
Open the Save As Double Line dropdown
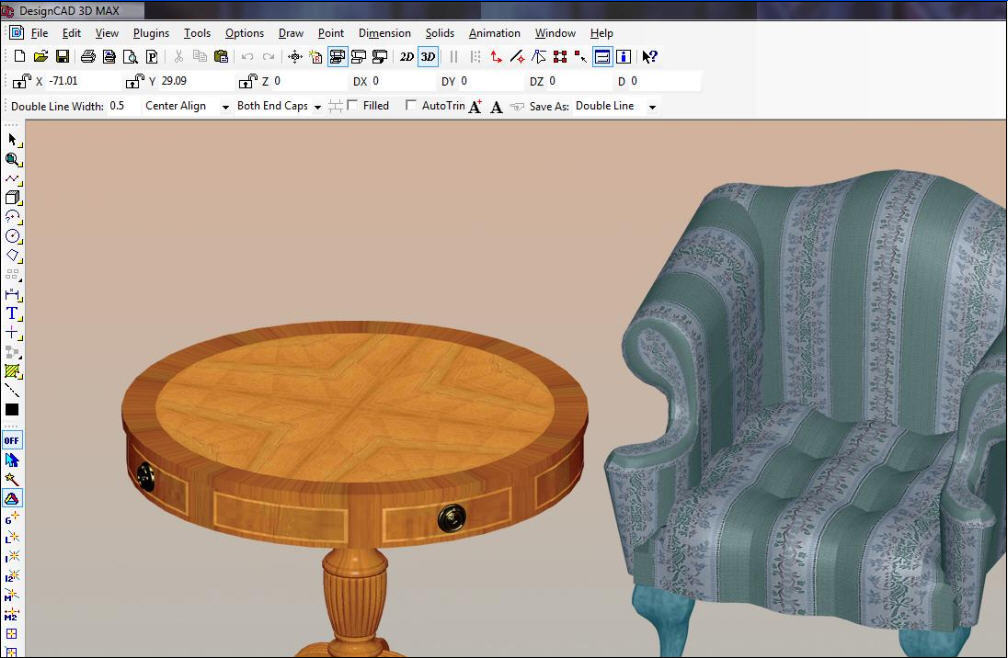(x=651, y=106)
